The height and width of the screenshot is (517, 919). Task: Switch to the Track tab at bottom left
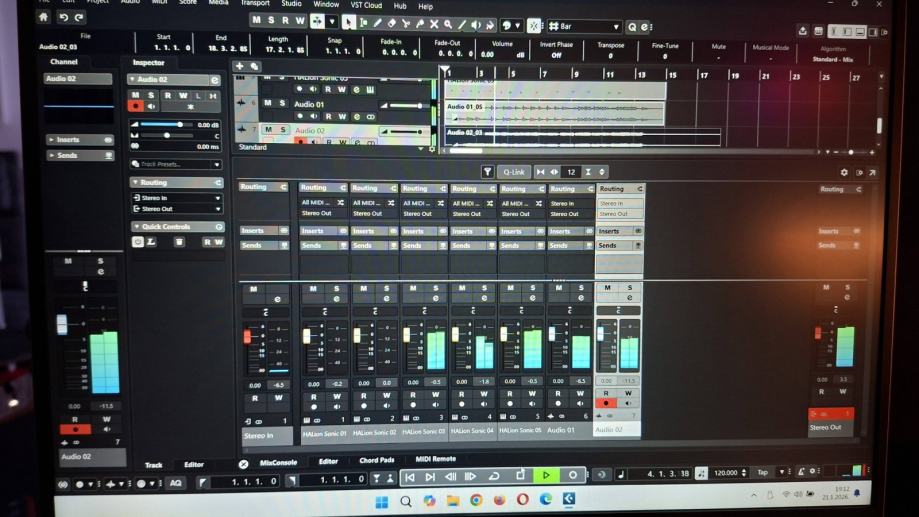154,465
